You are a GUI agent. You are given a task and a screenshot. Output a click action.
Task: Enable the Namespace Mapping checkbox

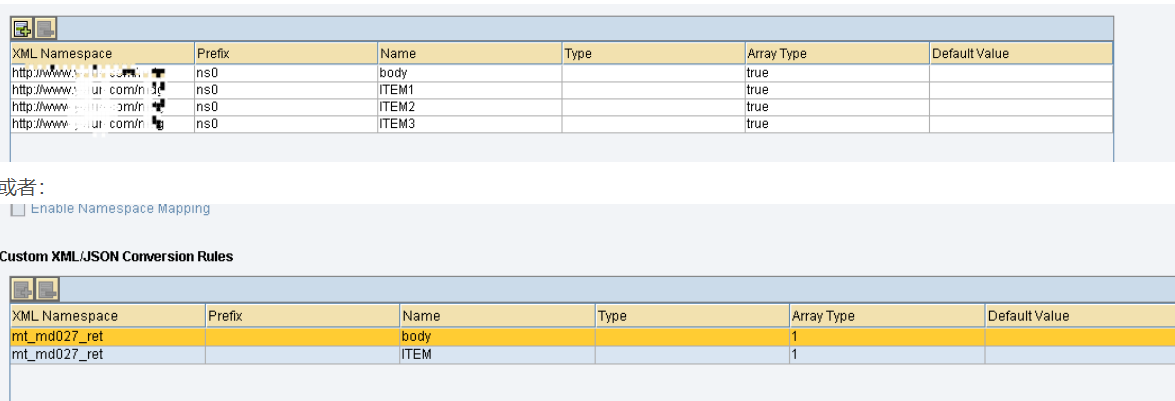coord(17,209)
